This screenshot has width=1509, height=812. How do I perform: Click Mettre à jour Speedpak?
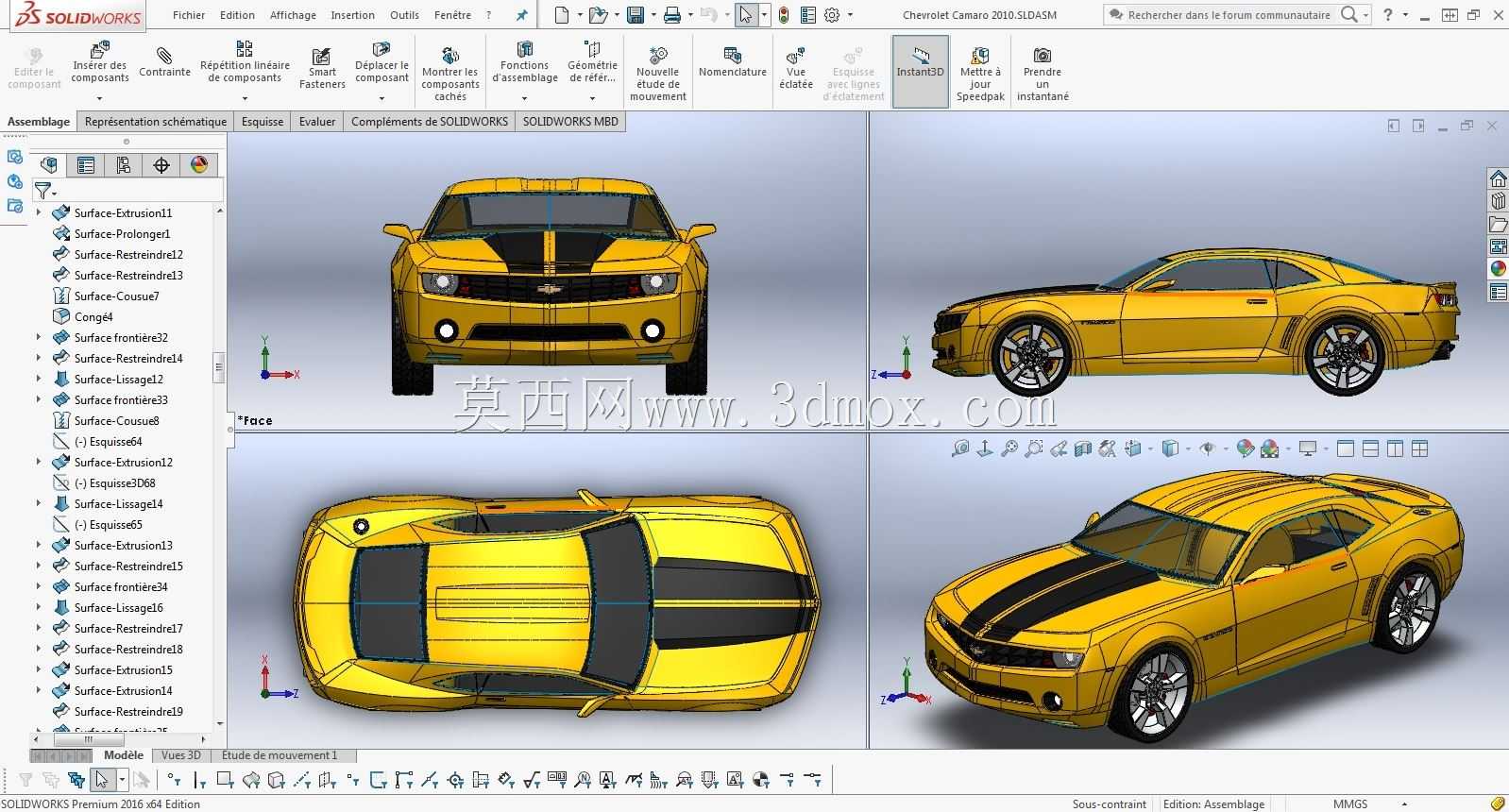point(980,74)
